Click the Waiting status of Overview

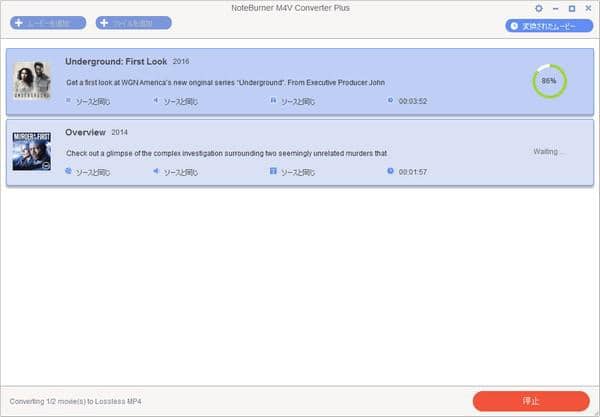point(549,152)
